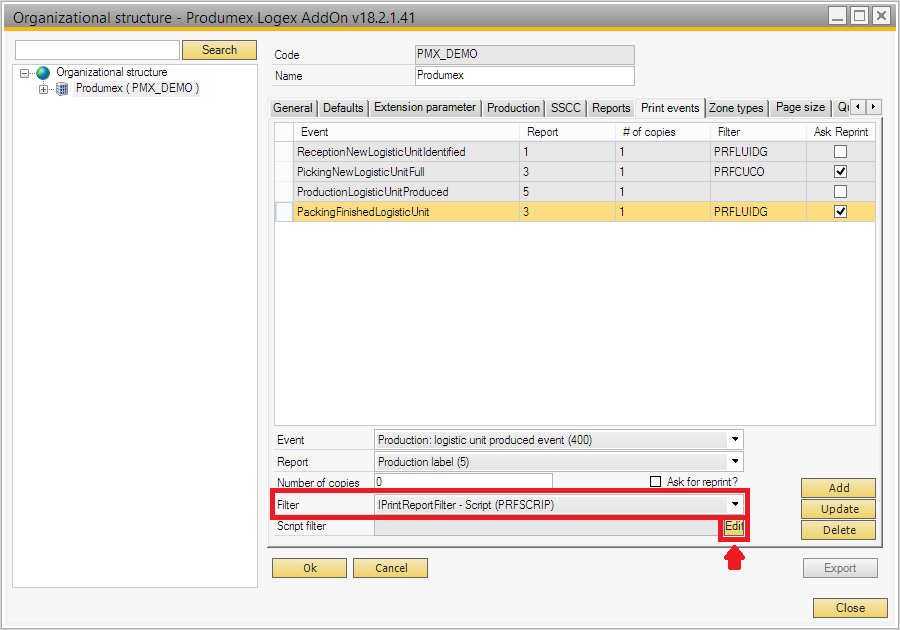Open the Filter dropdown showing IPrintReportFilter - Script
This screenshot has height=630, width=900.
735,504
